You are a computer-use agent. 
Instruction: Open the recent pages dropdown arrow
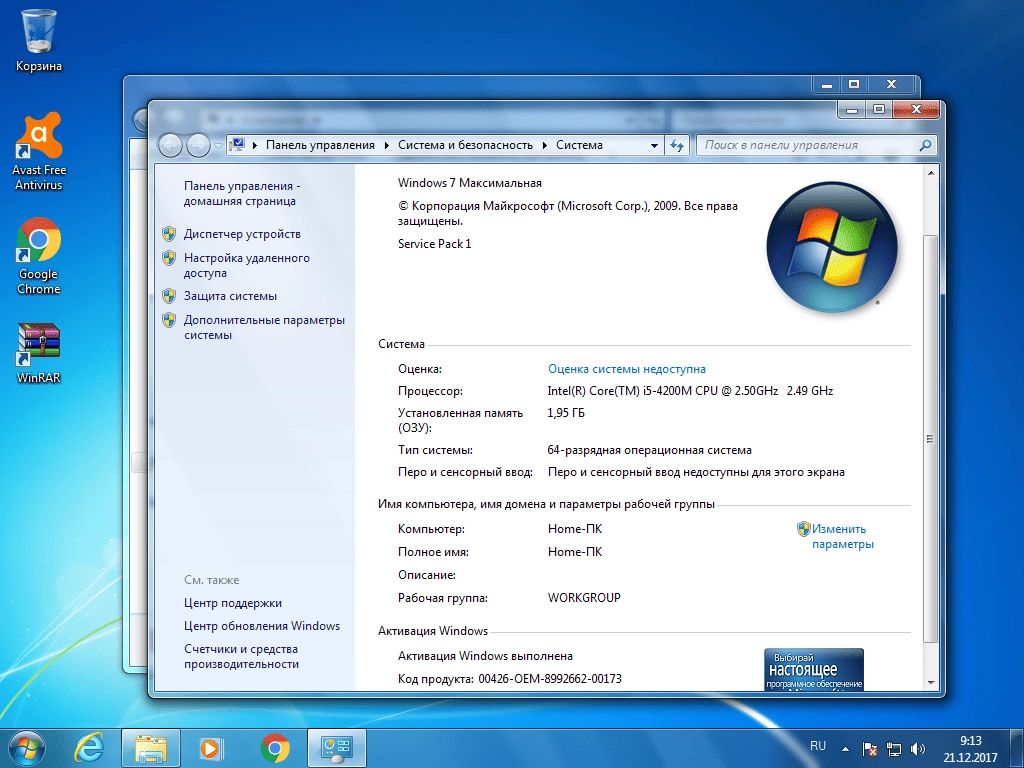pos(218,146)
